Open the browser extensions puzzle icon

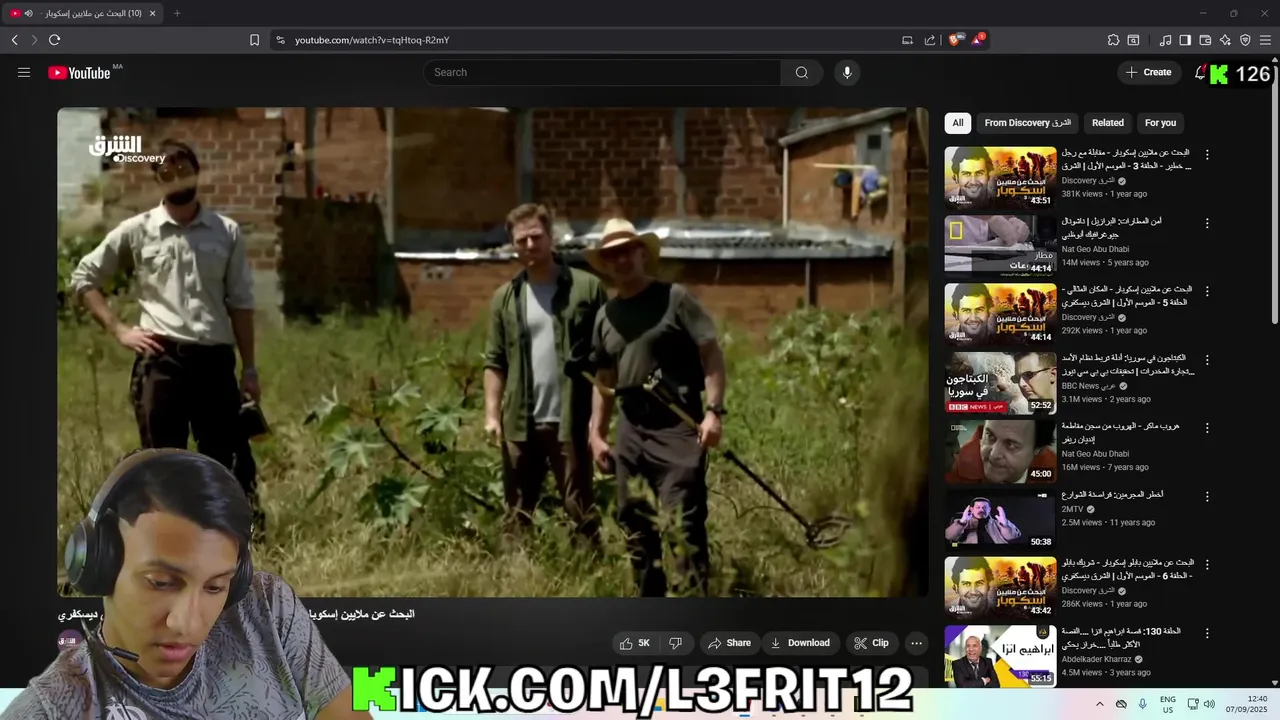coord(1113,40)
